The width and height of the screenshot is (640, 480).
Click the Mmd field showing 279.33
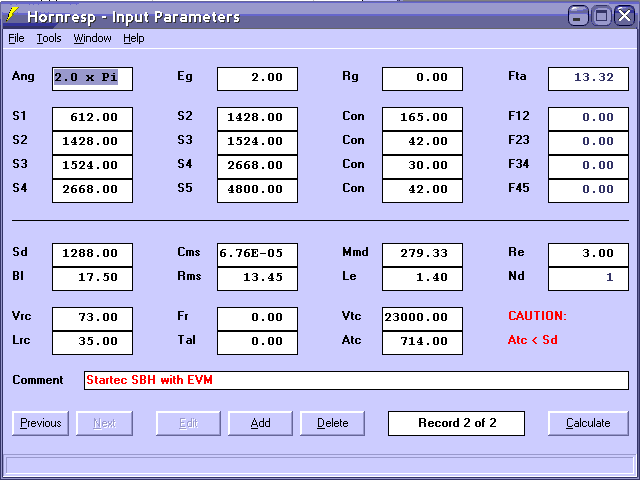(x=422, y=255)
